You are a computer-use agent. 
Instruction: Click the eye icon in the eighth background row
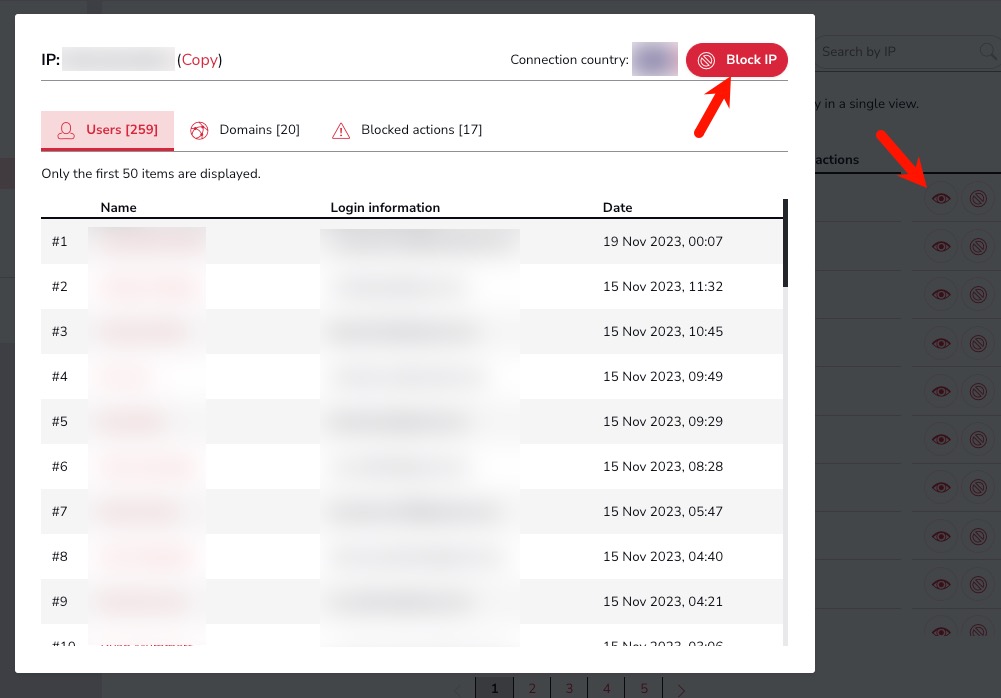(940, 535)
